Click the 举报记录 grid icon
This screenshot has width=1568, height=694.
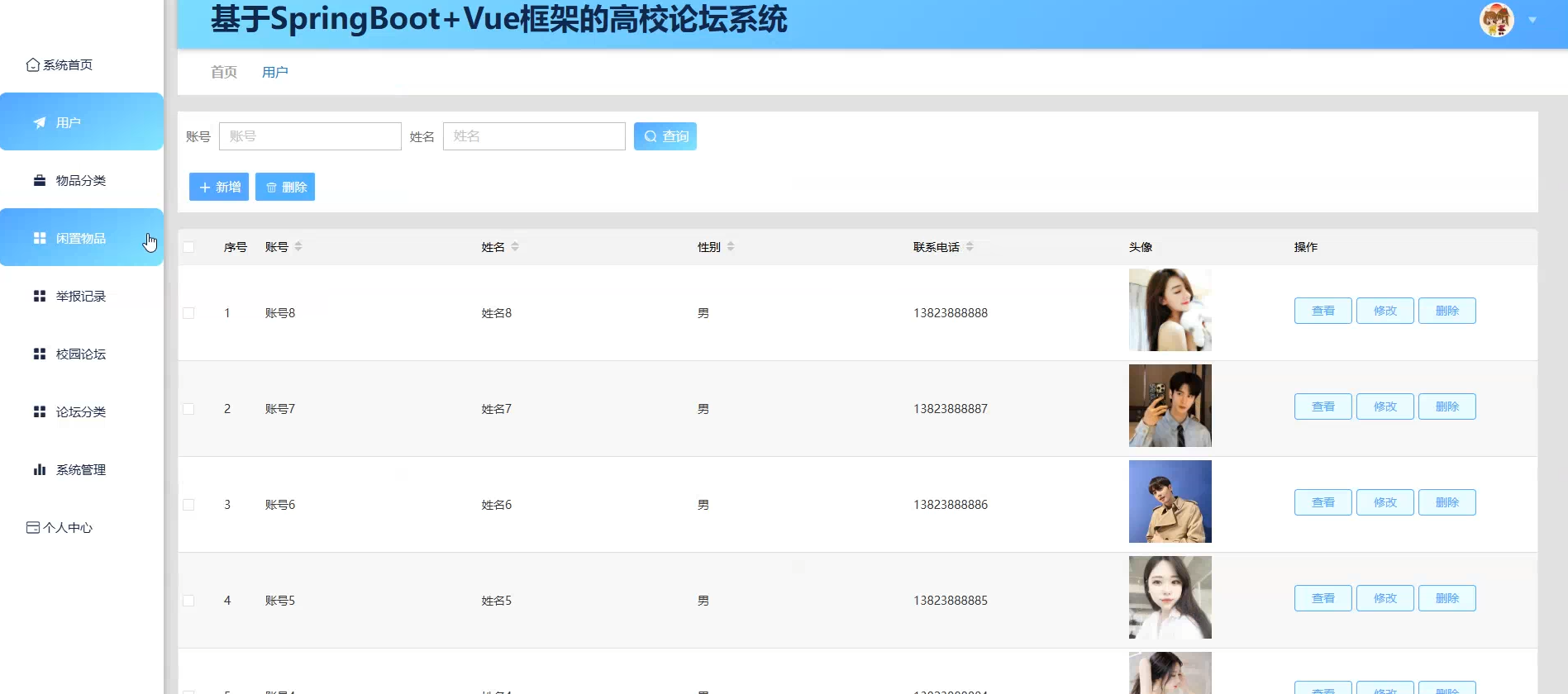click(39, 296)
